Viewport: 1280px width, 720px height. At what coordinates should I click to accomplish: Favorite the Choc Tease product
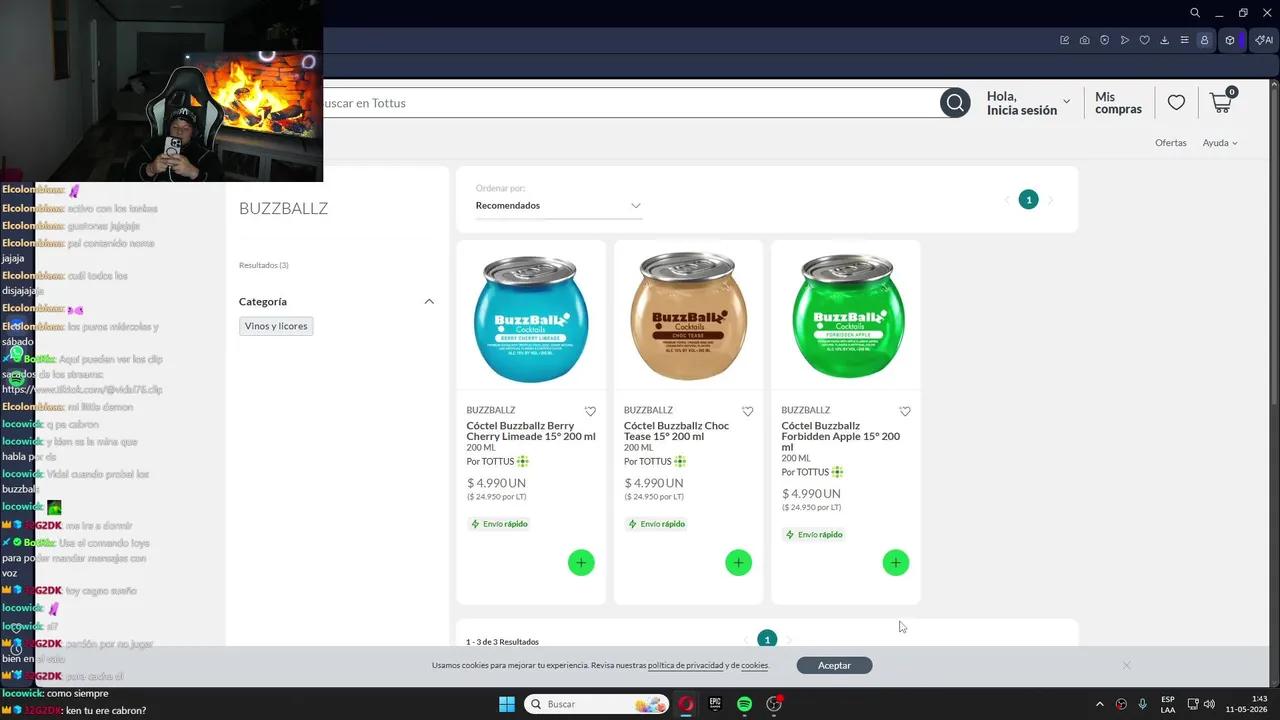point(747,411)
